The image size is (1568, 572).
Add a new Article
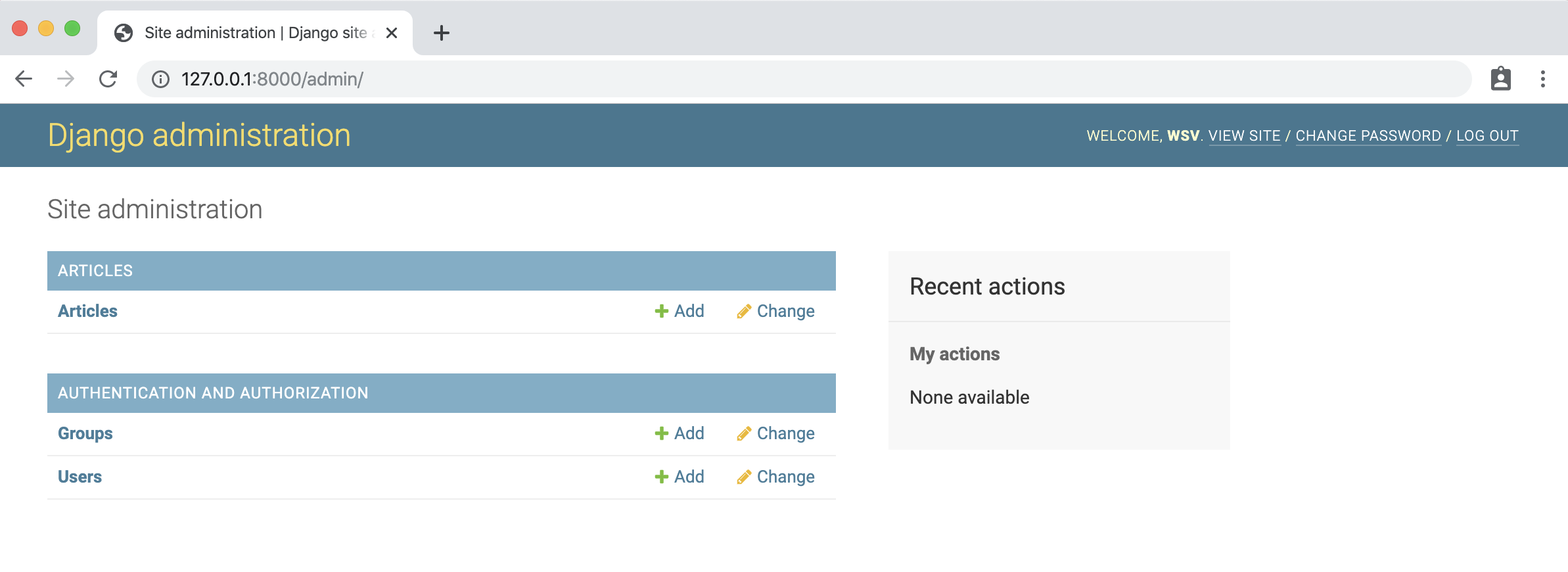(680, 311)
